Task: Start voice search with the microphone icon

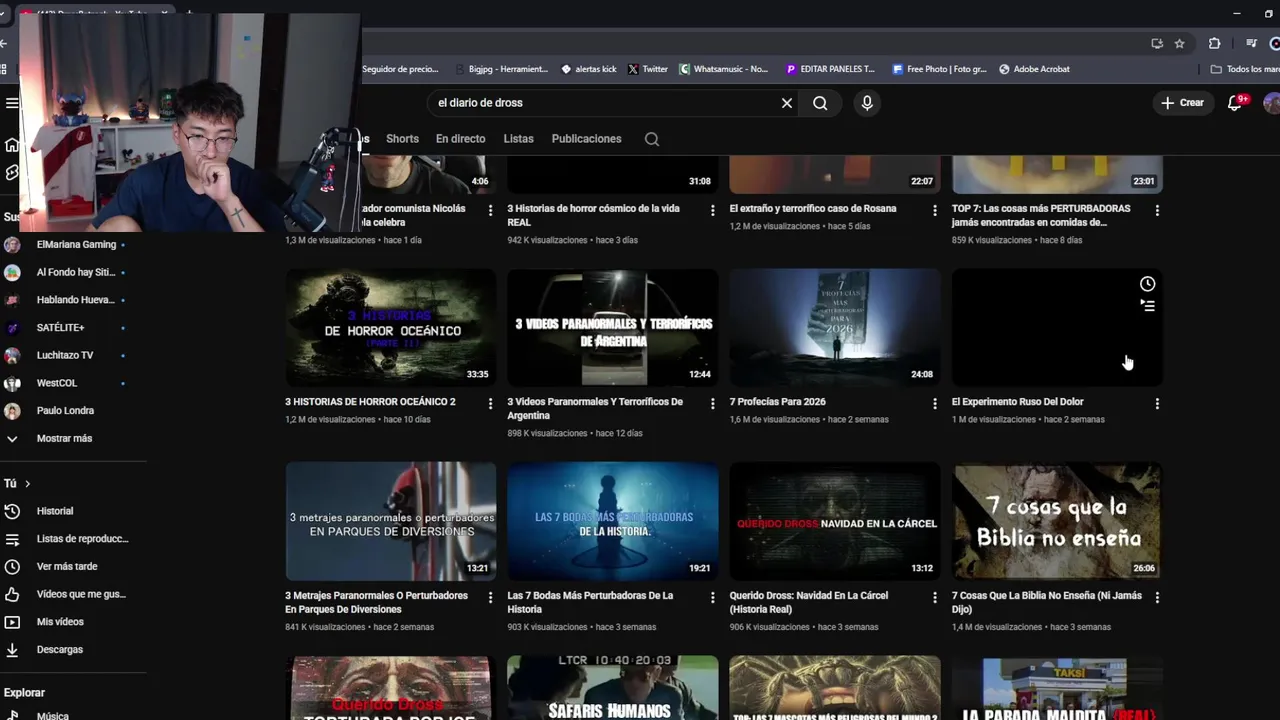Action: point(867,103)
